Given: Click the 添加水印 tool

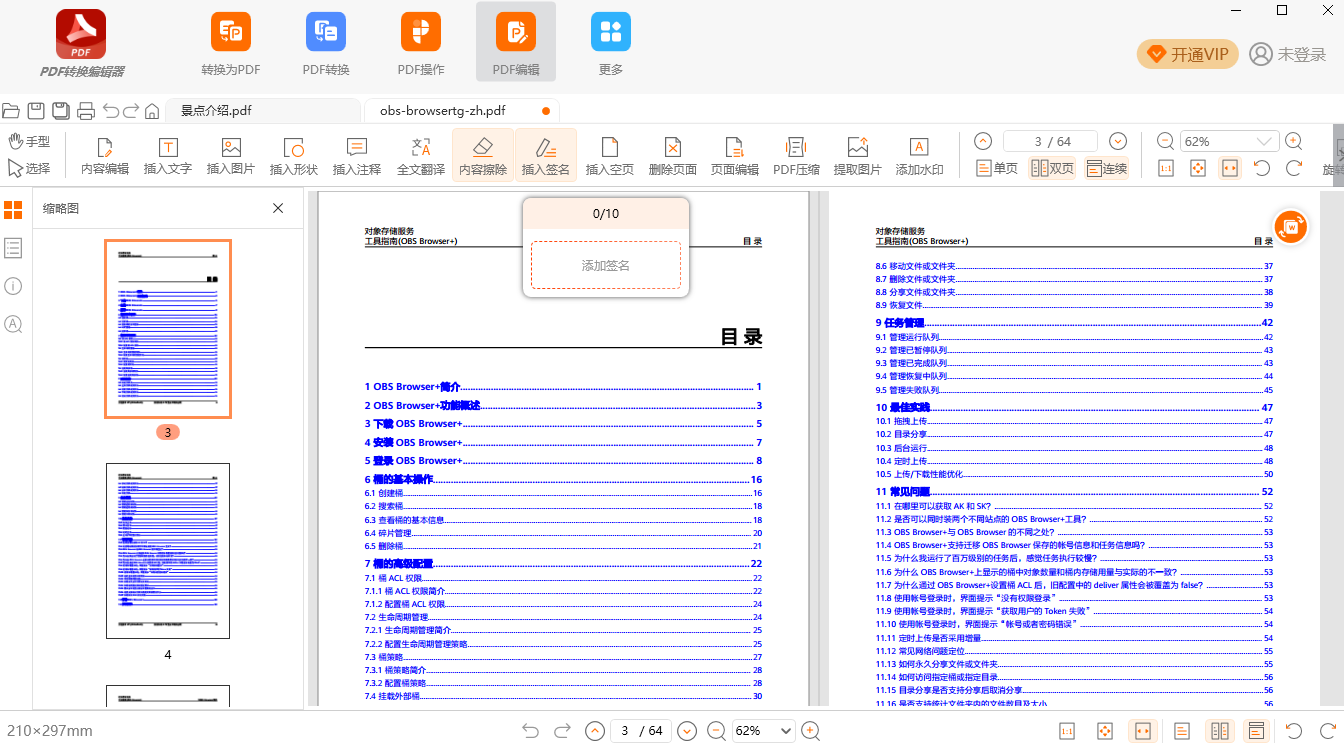Looking at the screenshot, I should [x=920, y=156].
